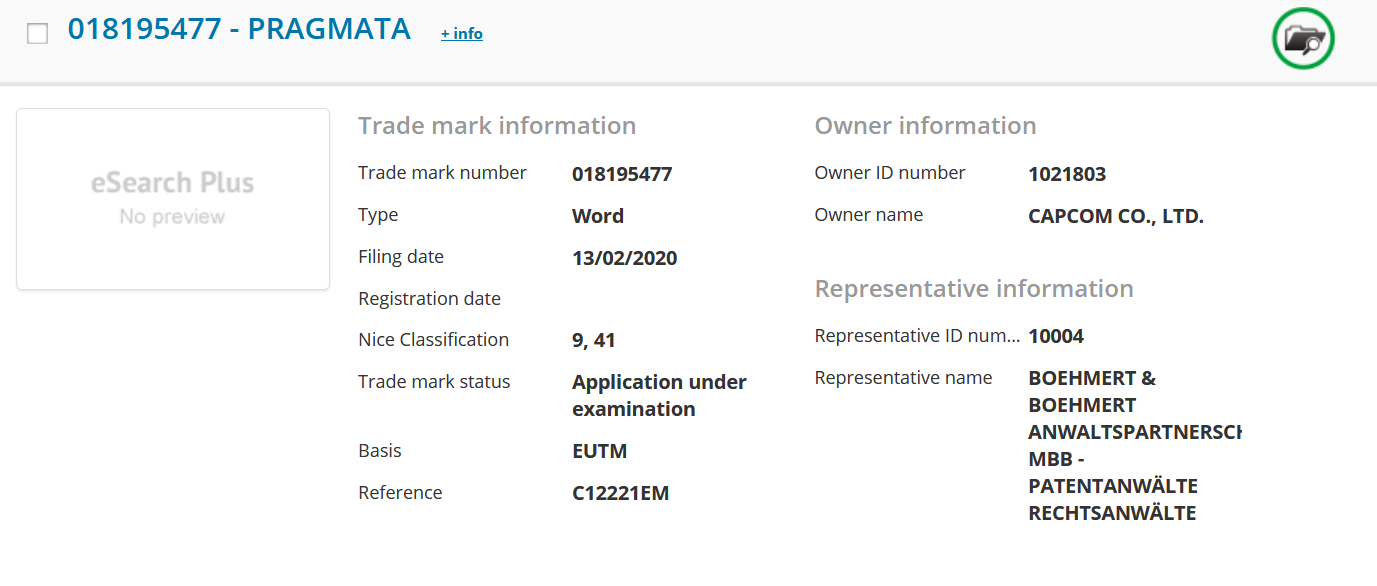
Task: Click the representative ID number 10004
Action: click(1056, 337)
